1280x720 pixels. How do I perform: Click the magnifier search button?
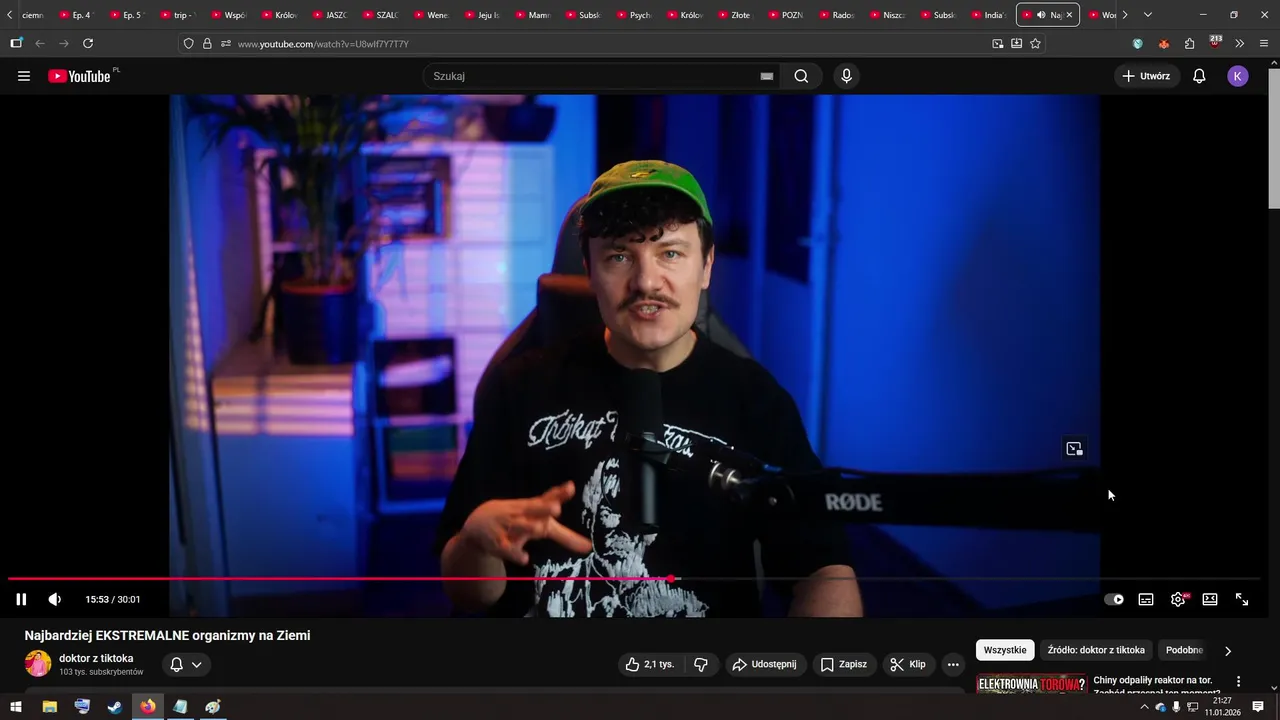coord(801,76)
